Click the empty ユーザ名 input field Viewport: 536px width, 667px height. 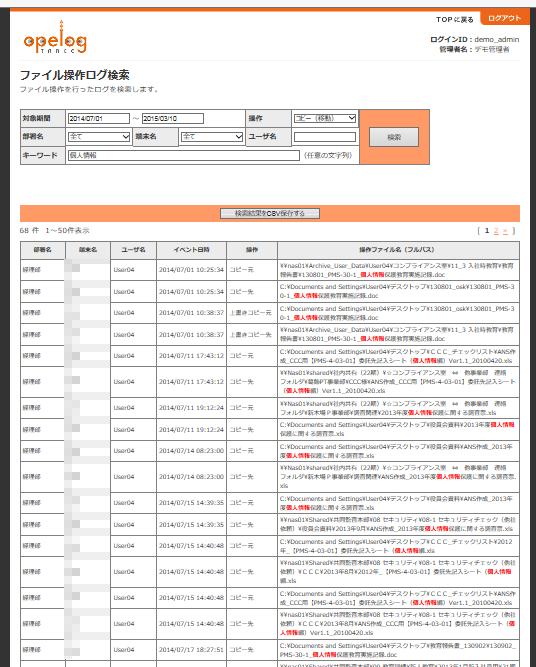325,137
